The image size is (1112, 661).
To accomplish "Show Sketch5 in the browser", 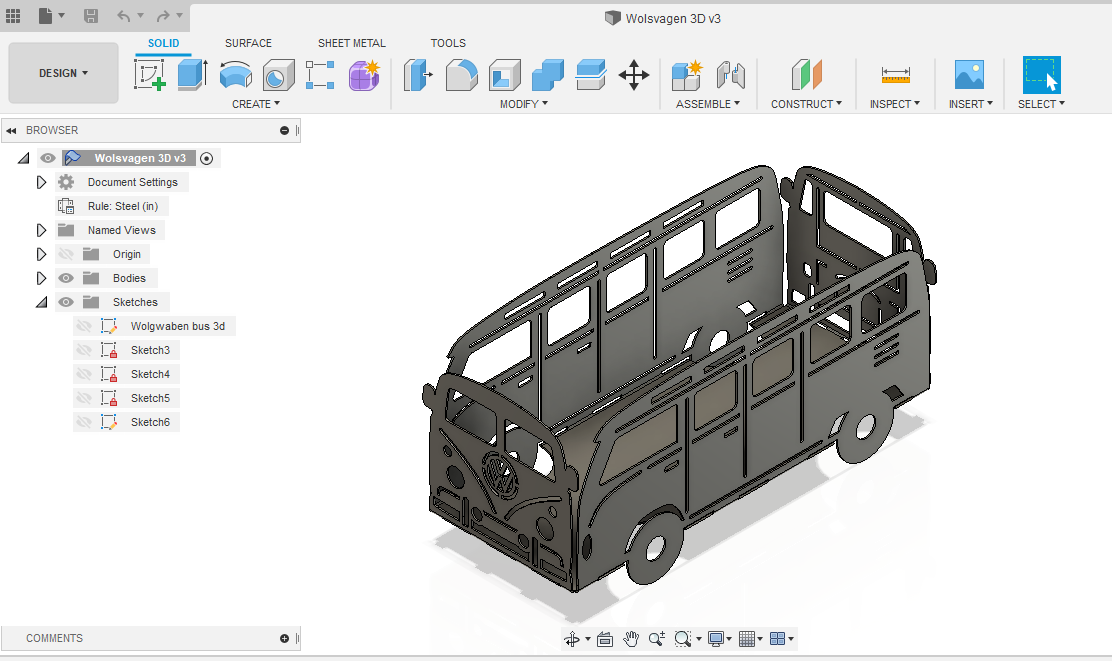I will [84, 398].
